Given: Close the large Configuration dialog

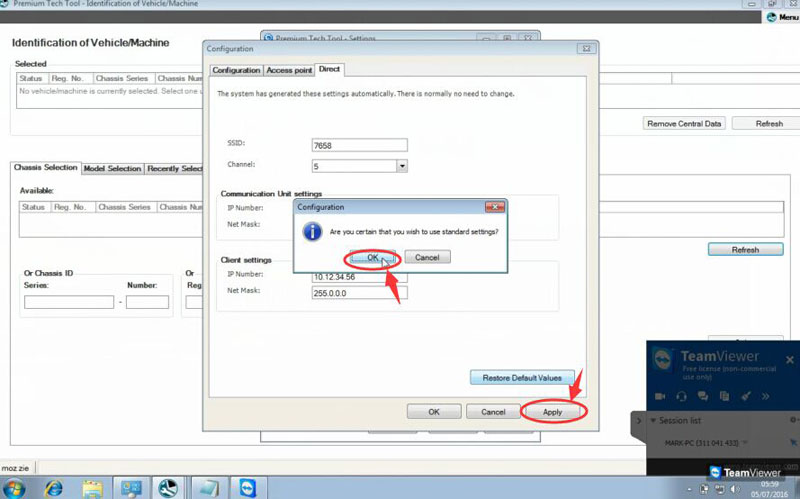Looking at the screenshot, I should (x=586, y=48).
